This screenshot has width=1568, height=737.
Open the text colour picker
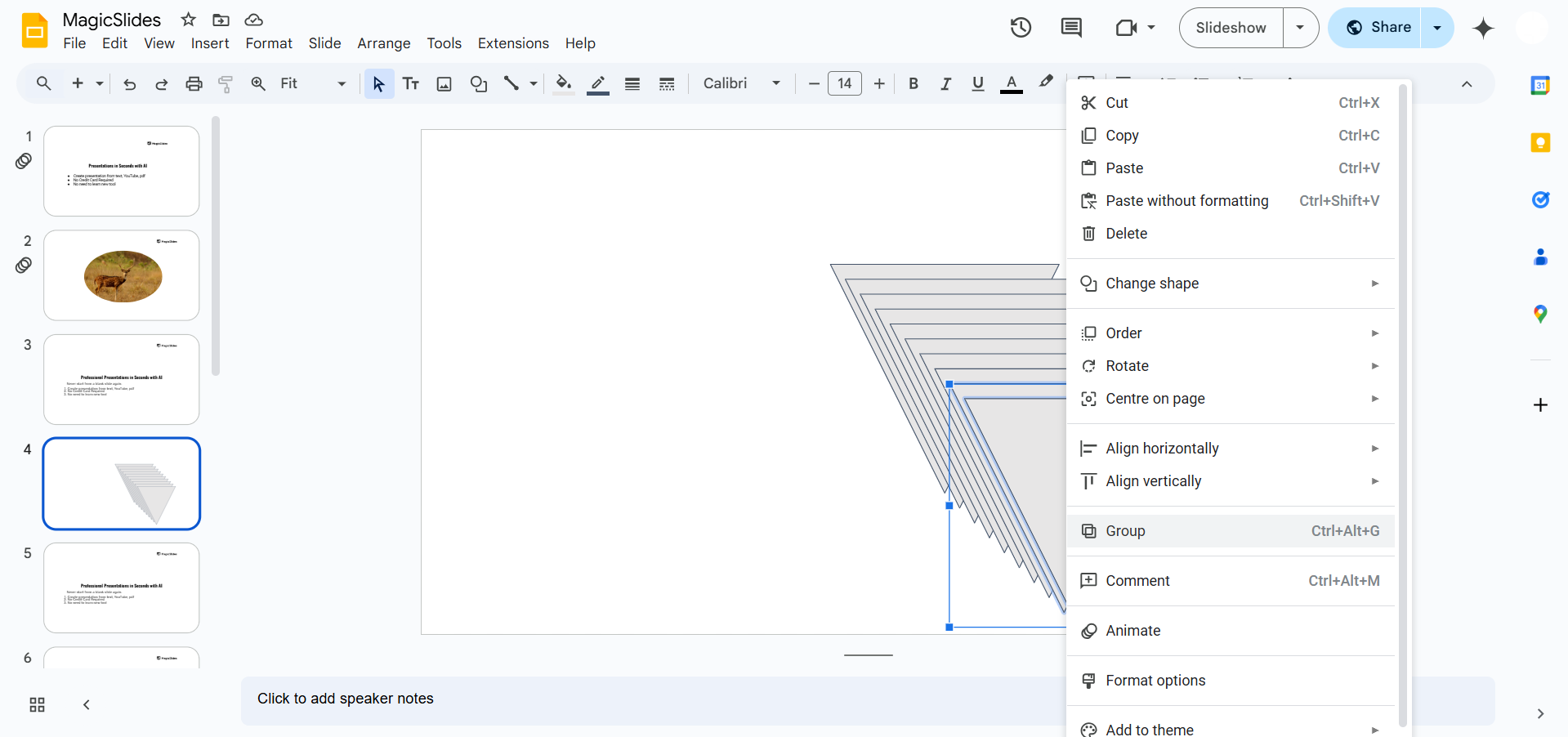(x=1012, y=83)
